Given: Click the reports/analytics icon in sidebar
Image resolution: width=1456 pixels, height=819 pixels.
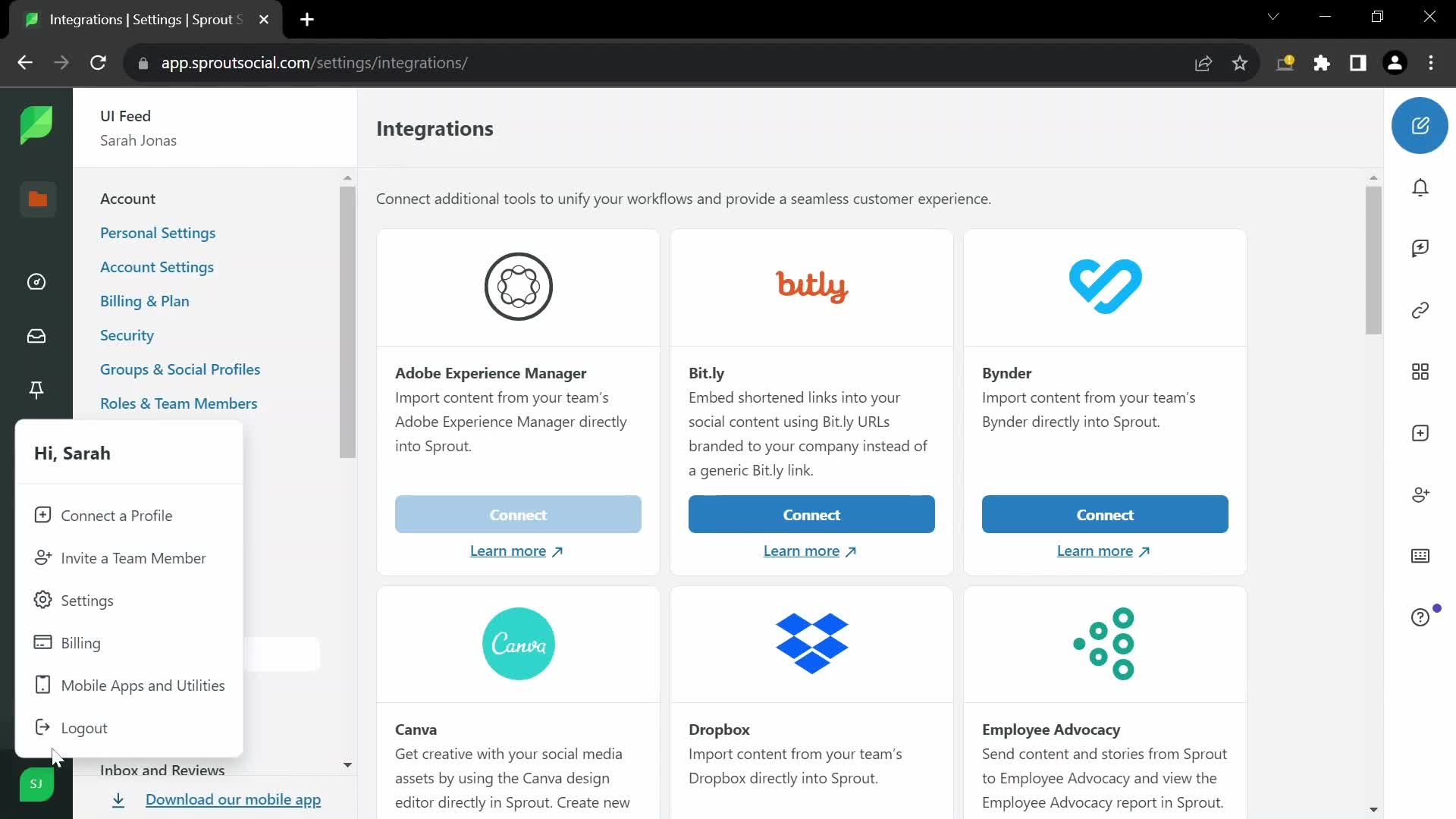Looking at the screenshot, I should coord(37,281).
